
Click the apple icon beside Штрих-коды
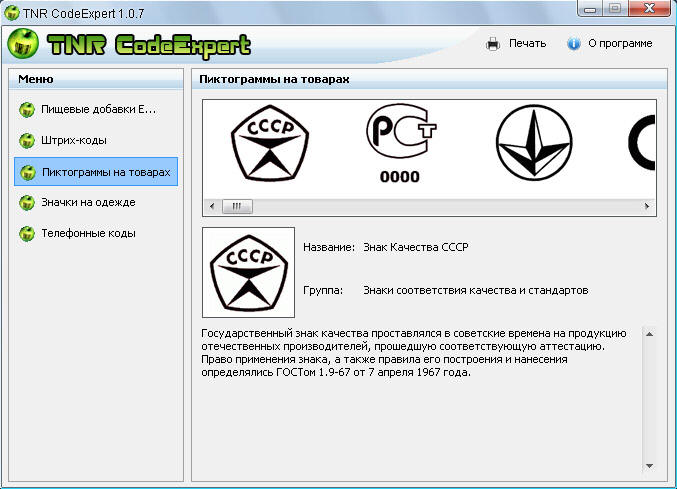[27, 141]
